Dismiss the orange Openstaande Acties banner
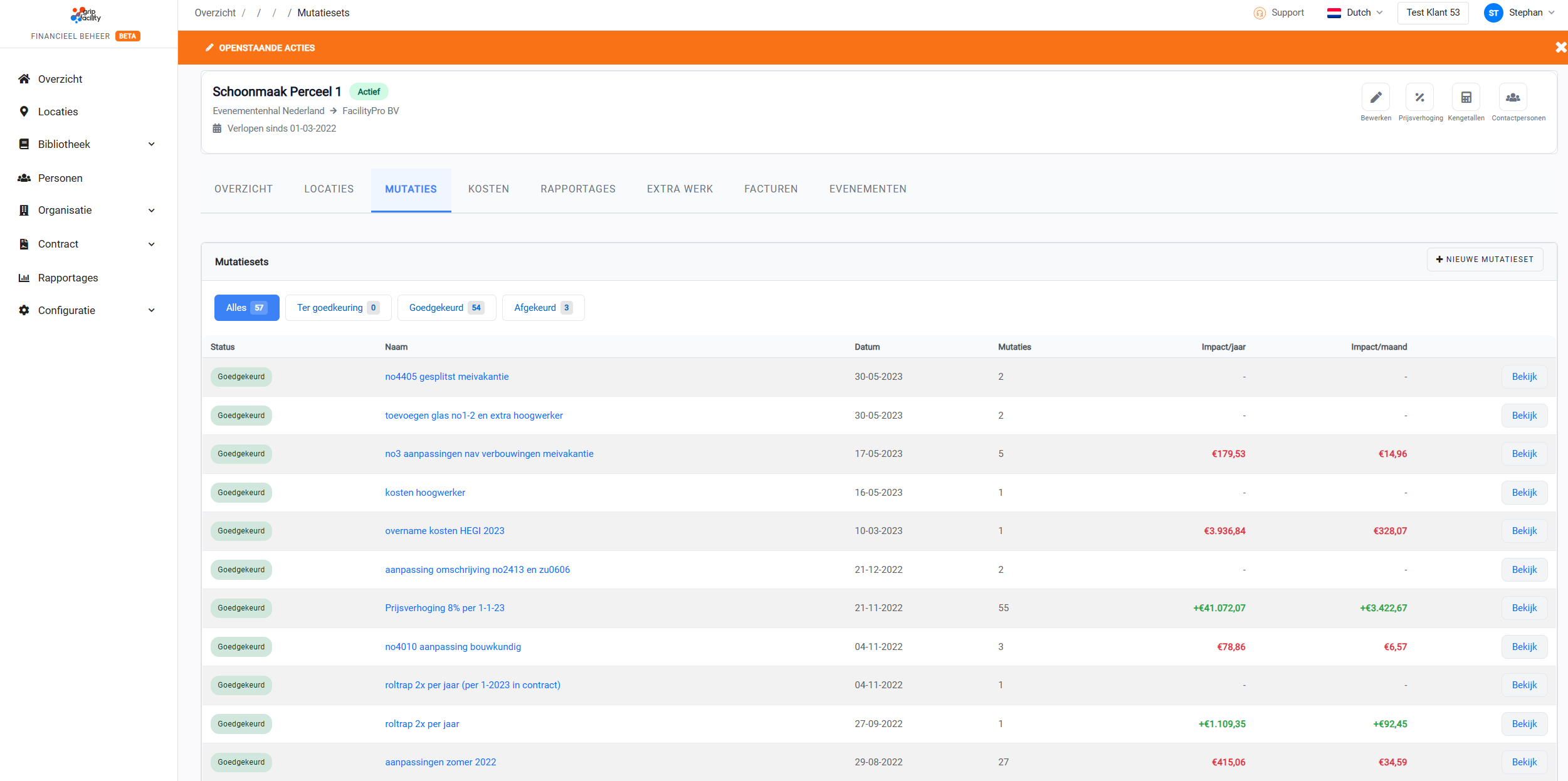Image resolution: width=1568 pixels, height=781 pixels. coord(1560,48)
